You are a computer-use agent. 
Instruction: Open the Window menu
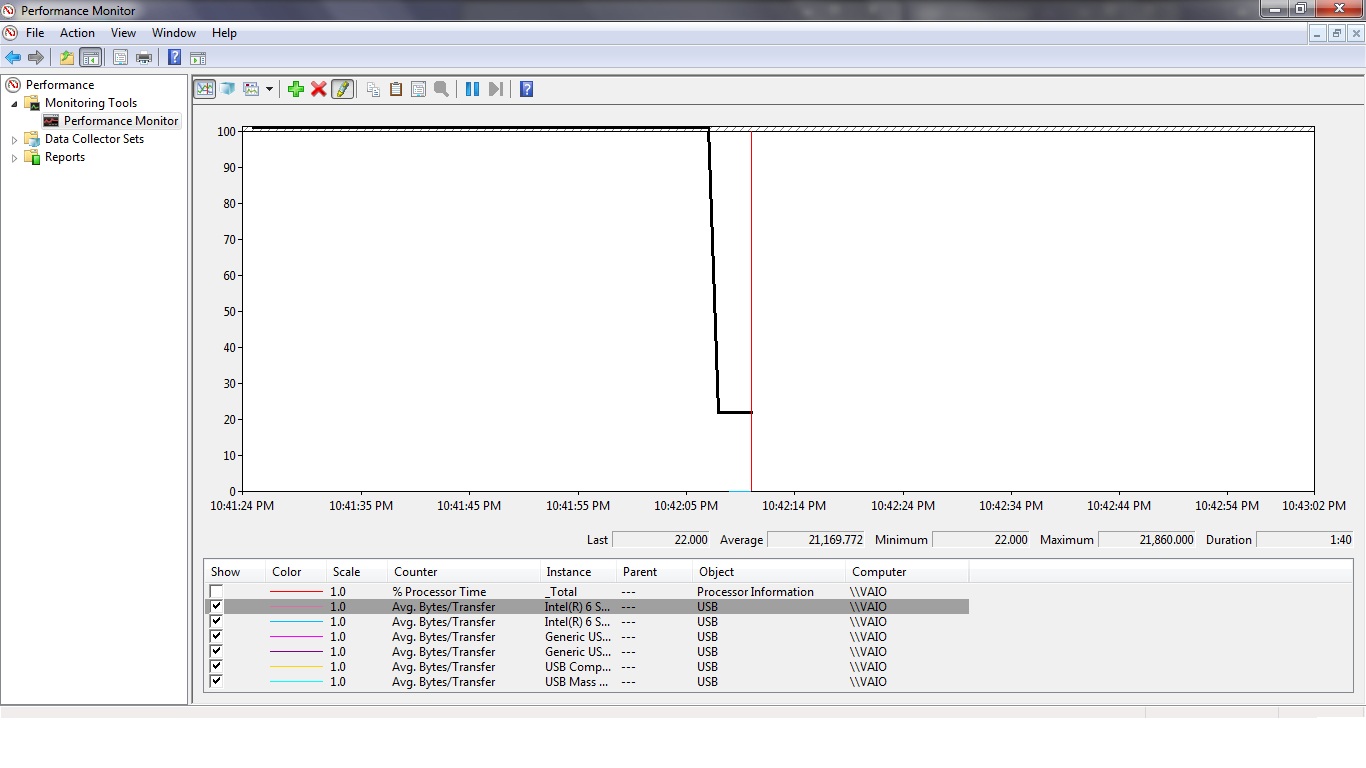174,33
